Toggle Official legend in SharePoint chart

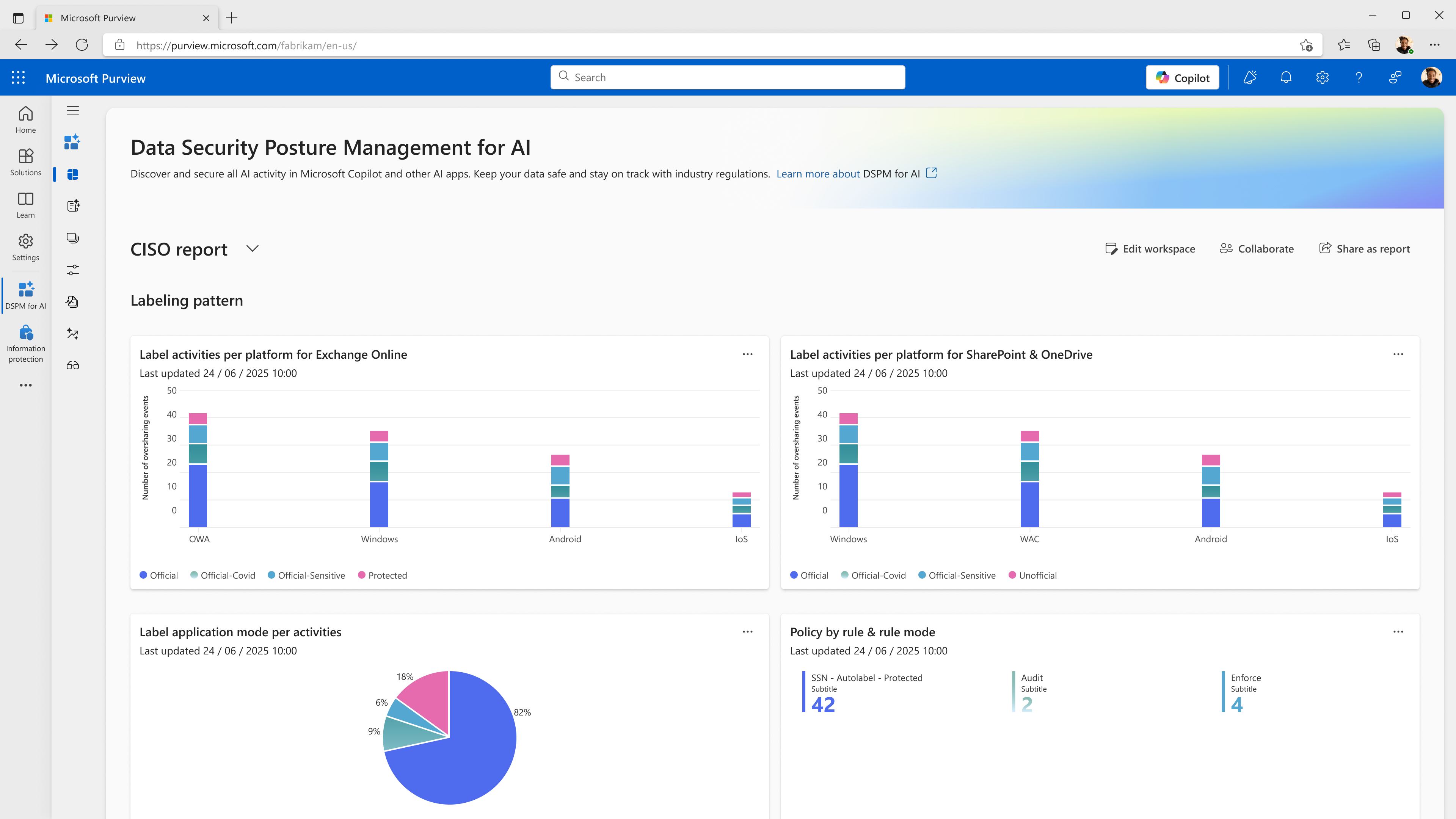click(x=810, y=576)
